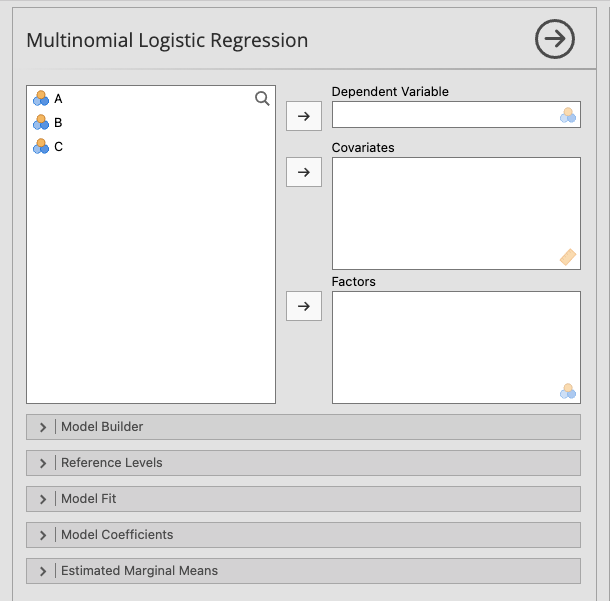Click the run analysis arrow circle icon
The height and width of the screenshot is (601, 610).
555,39
